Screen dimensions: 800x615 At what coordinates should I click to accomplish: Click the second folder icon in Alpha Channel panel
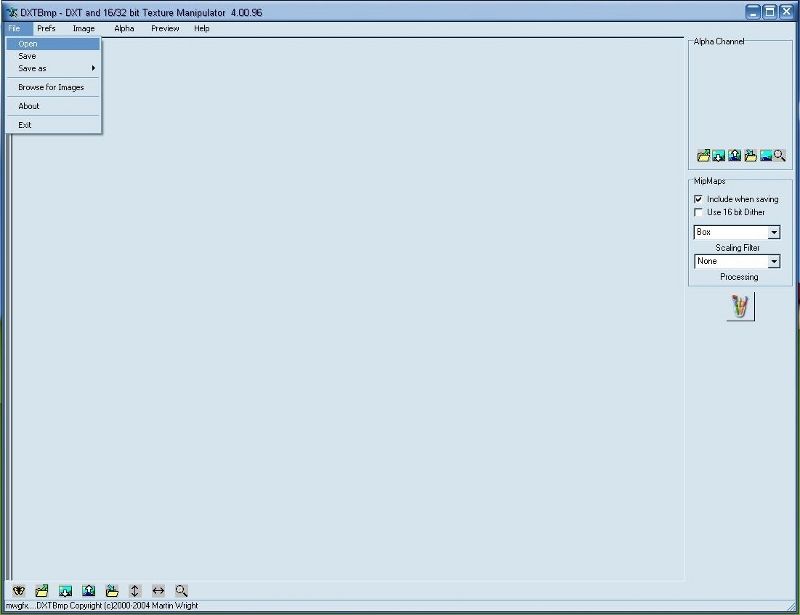pyautogui.click(x=751, y=156)
